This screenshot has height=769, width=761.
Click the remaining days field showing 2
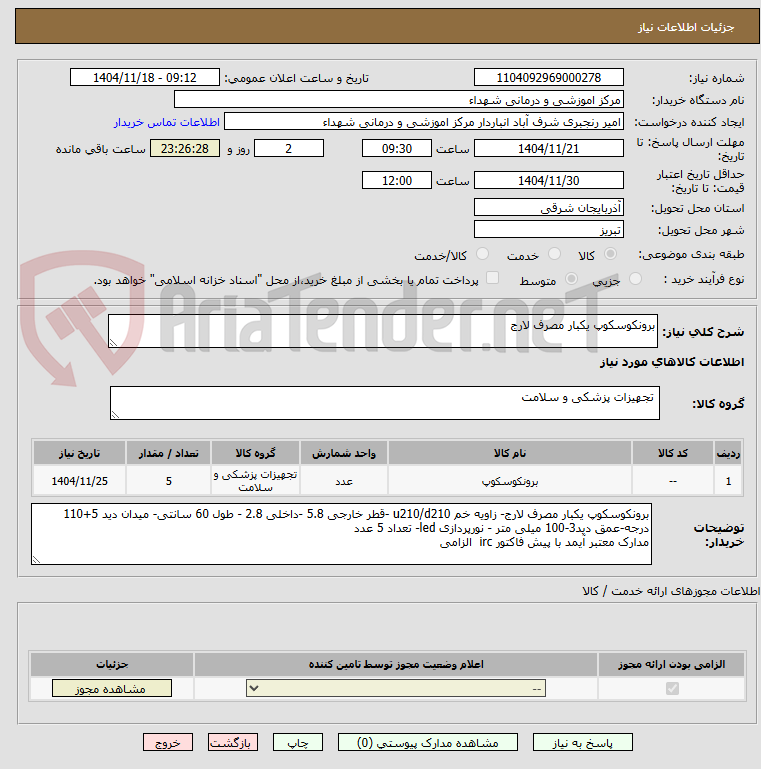coord(289,148)
